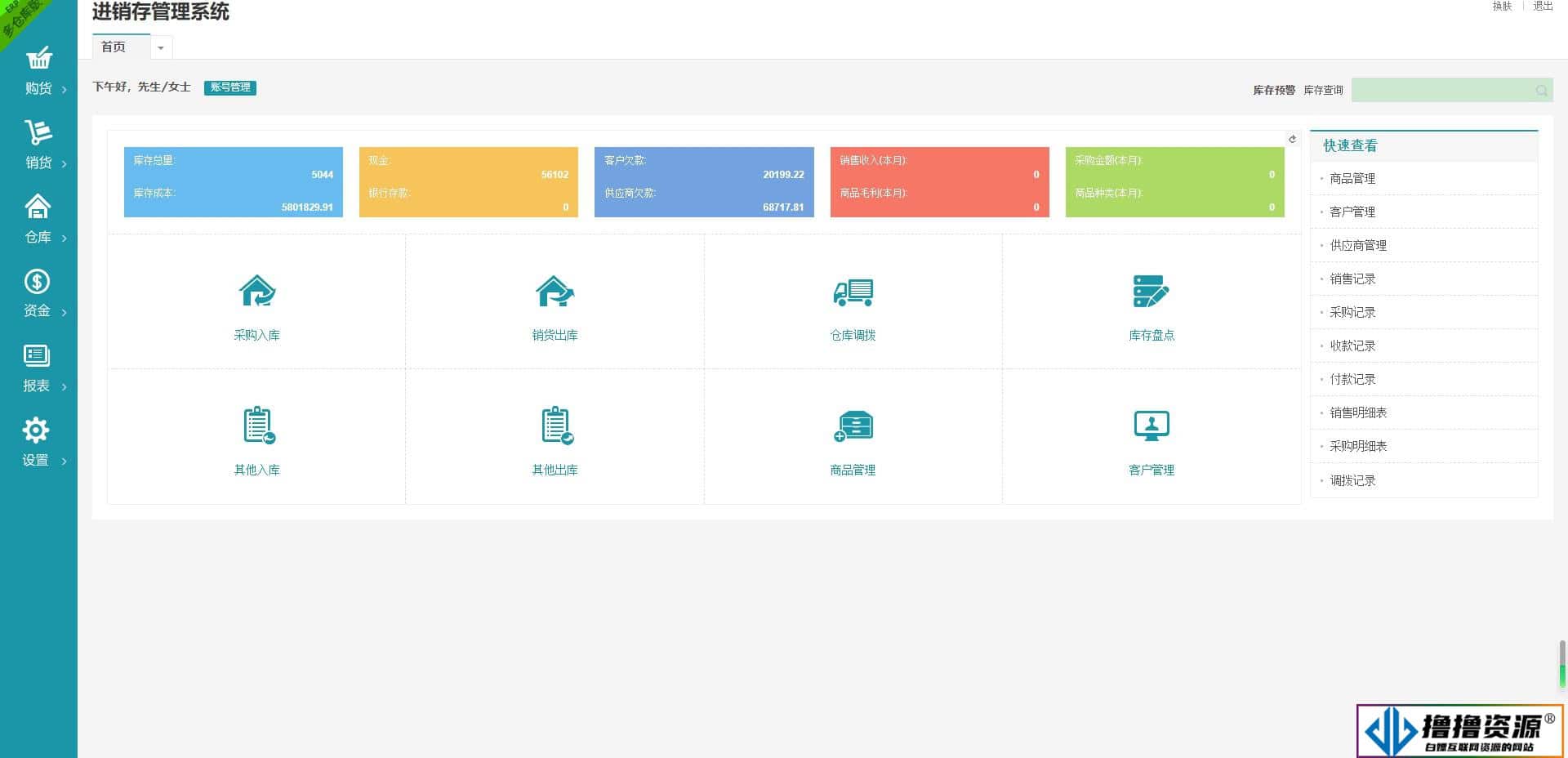Open the 购货 purchasing basket icon
Image resolution: width=1568 pixels, height=758 pixels.
point(38,58)
